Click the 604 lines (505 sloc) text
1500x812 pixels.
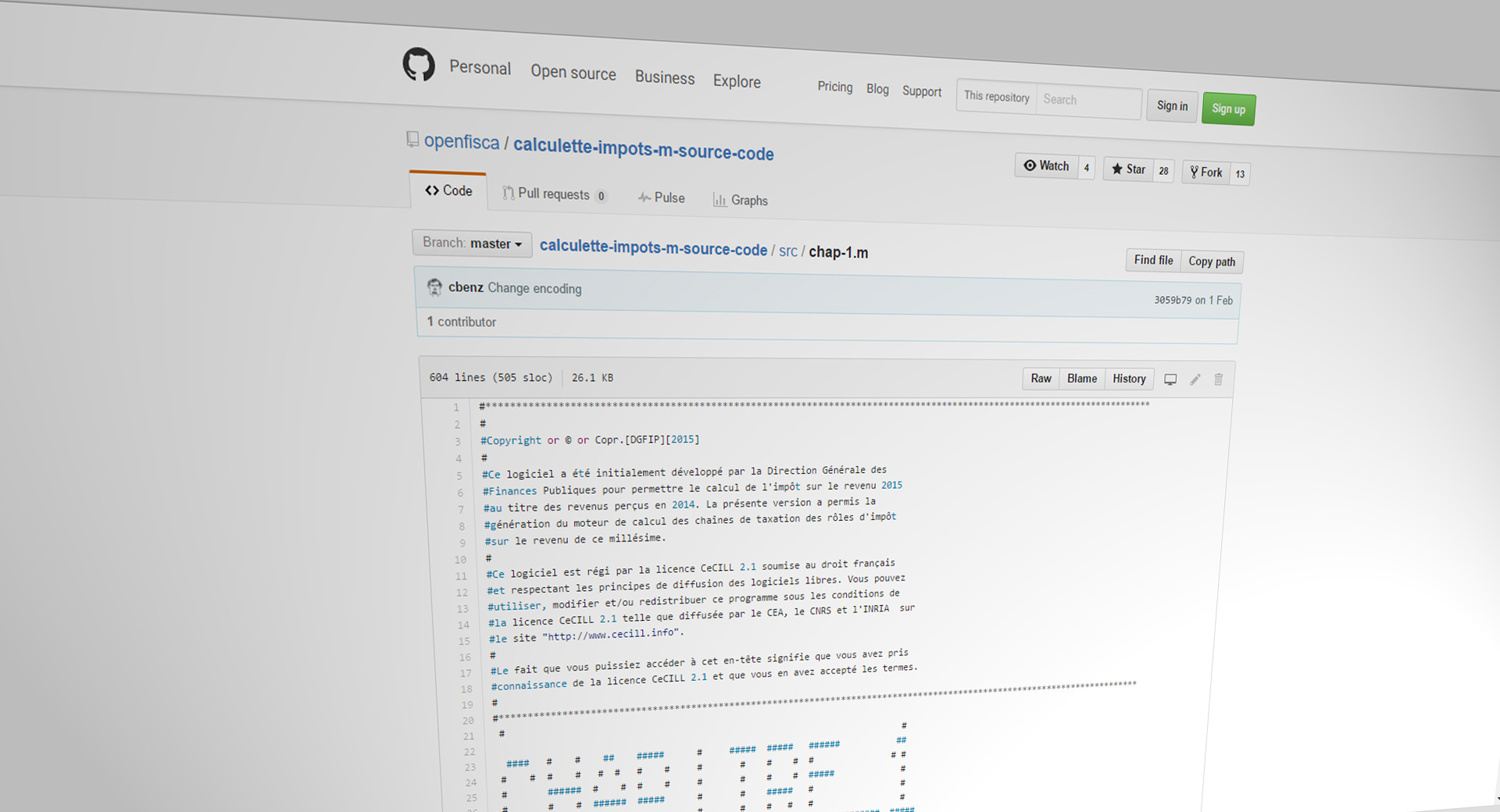pos(491,377)
